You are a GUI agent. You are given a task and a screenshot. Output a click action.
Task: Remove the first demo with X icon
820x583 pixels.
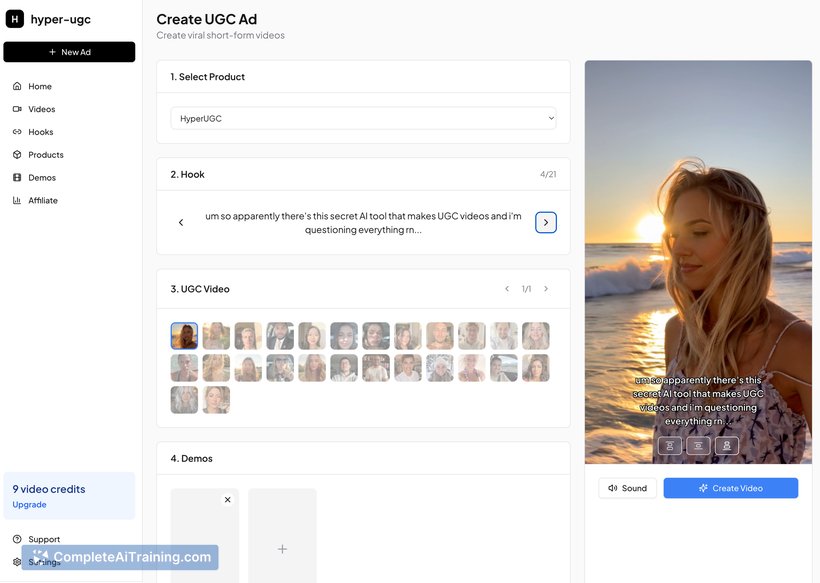[227, 500]
